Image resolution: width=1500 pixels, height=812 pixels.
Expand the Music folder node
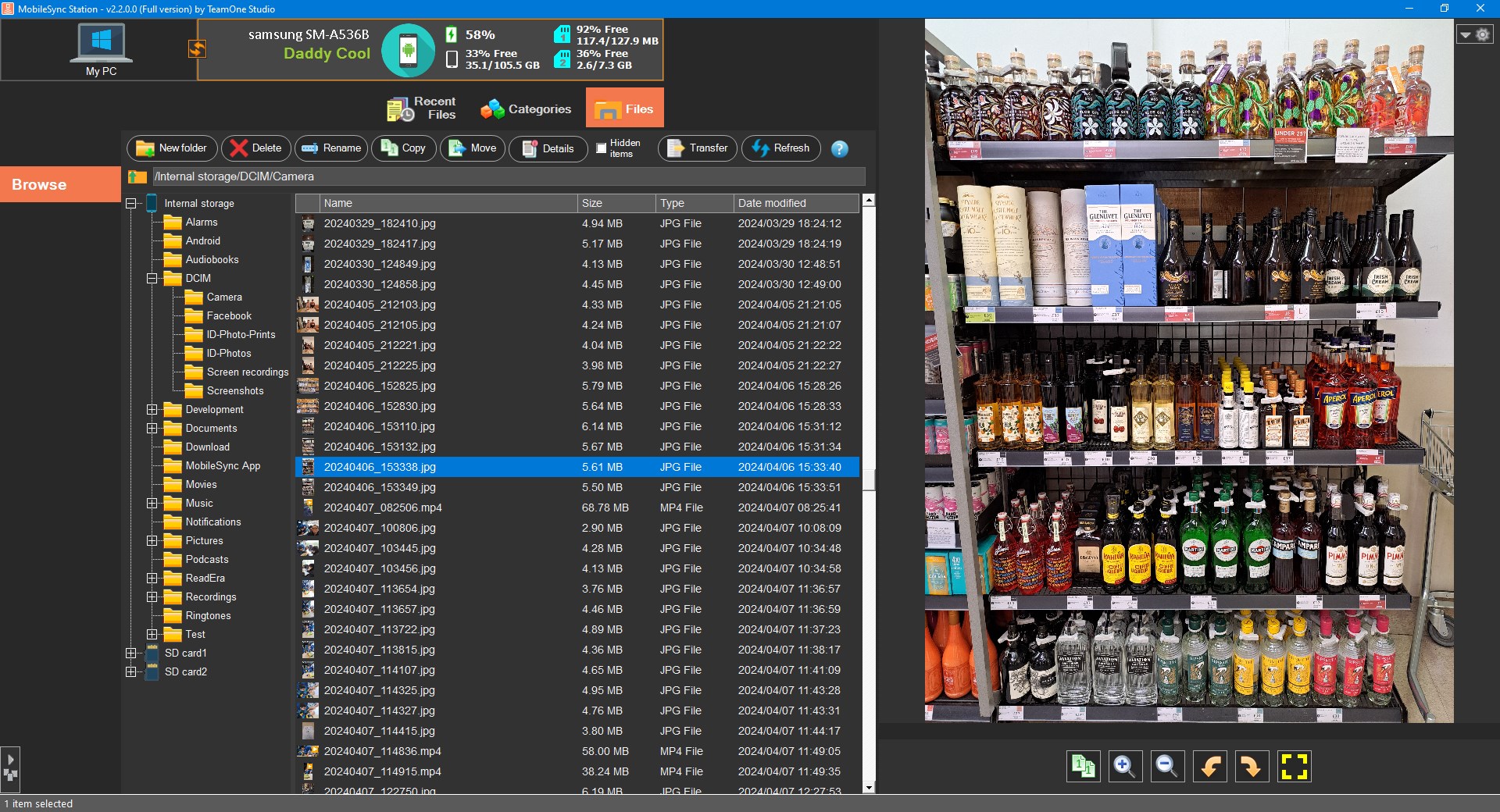pyautogui.click(x=152, y=504)
